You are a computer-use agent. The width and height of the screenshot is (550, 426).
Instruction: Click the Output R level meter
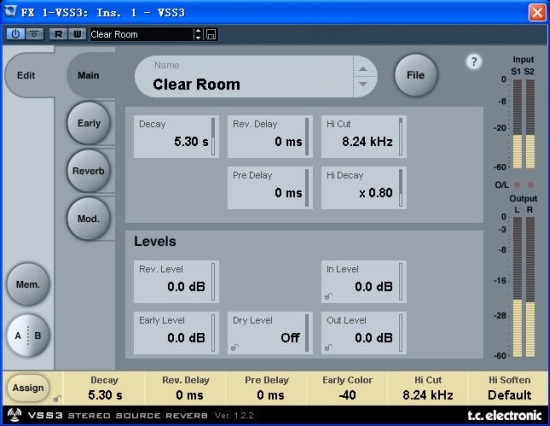(530, 287)
